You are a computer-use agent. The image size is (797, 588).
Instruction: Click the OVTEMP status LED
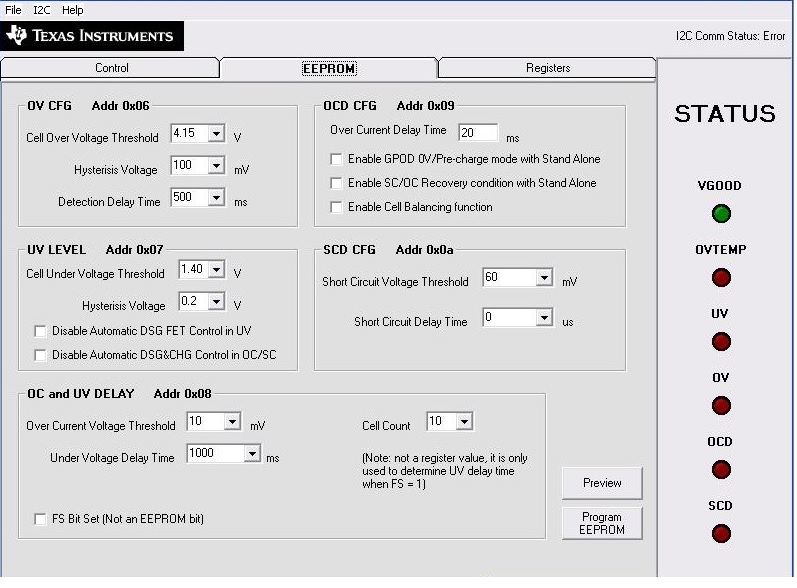720,277
